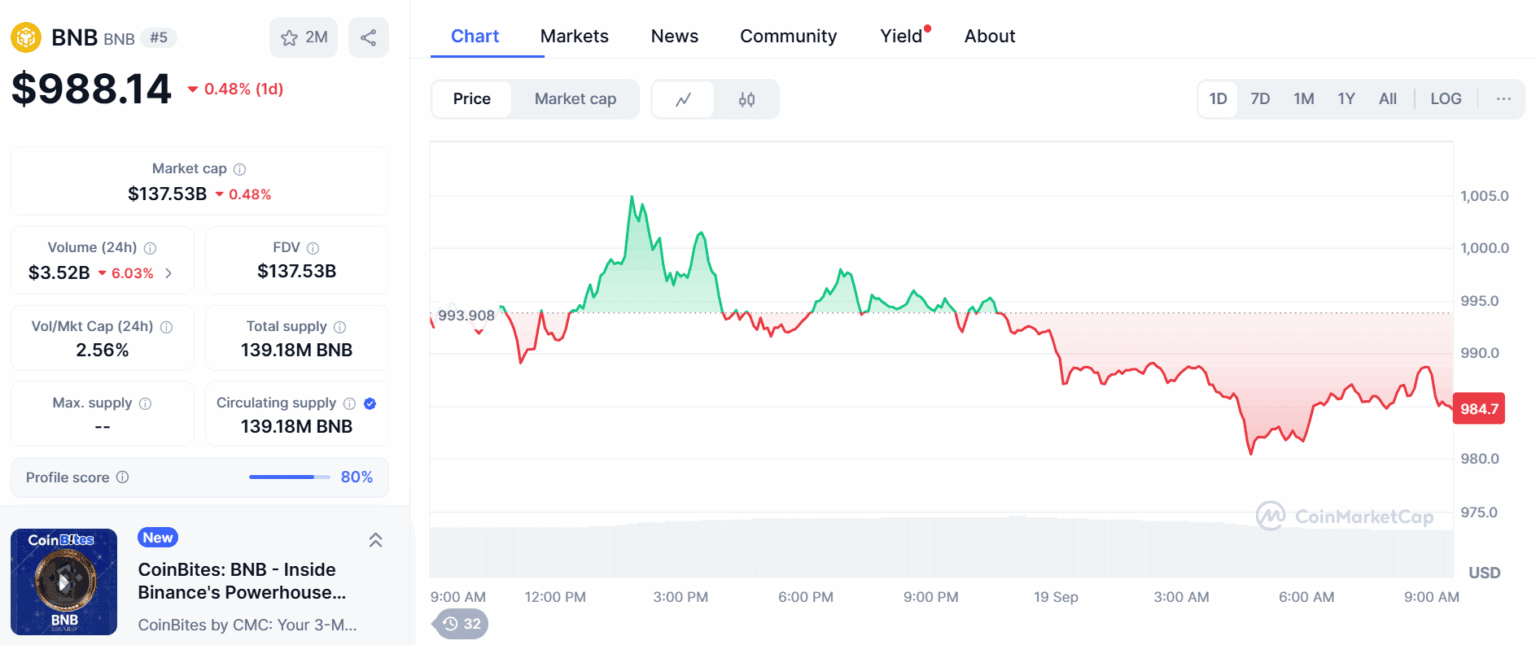Switch to line chart view icon
Screen dimensions: 1536x645
684,99
